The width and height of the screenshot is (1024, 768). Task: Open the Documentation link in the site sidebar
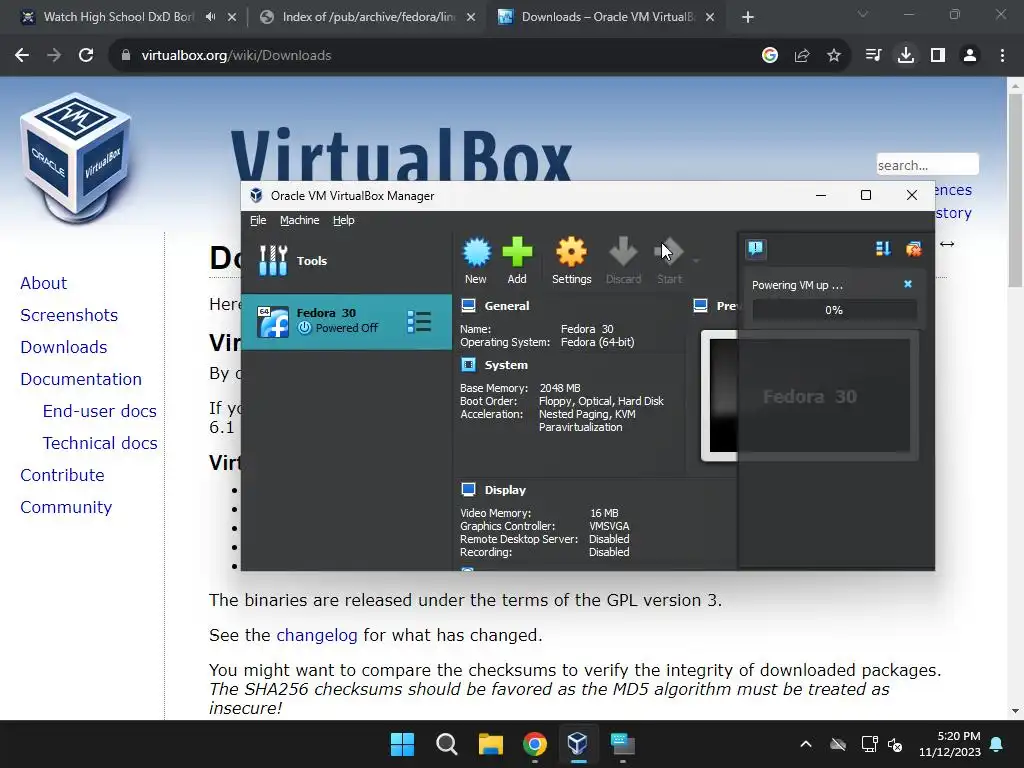click(81, 379)
